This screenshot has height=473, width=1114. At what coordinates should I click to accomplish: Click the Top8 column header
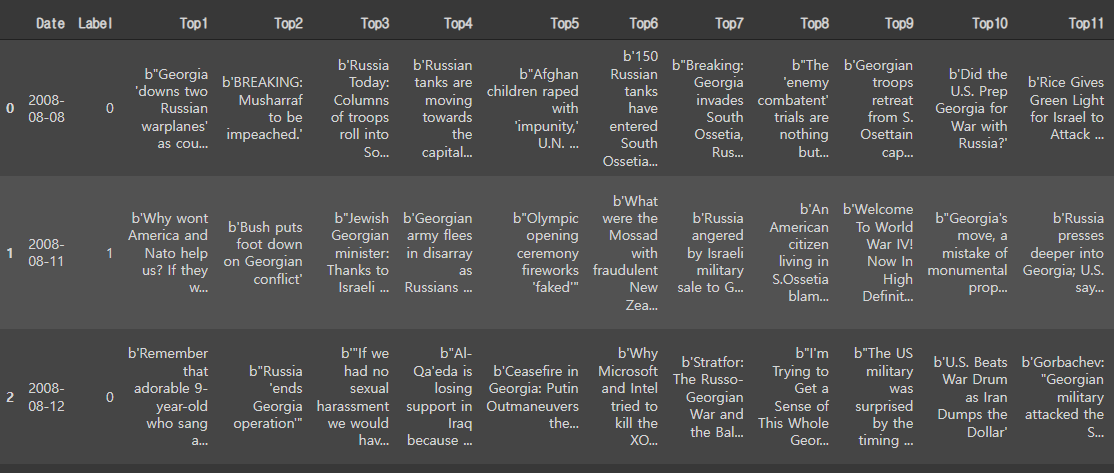pos(814,23)
